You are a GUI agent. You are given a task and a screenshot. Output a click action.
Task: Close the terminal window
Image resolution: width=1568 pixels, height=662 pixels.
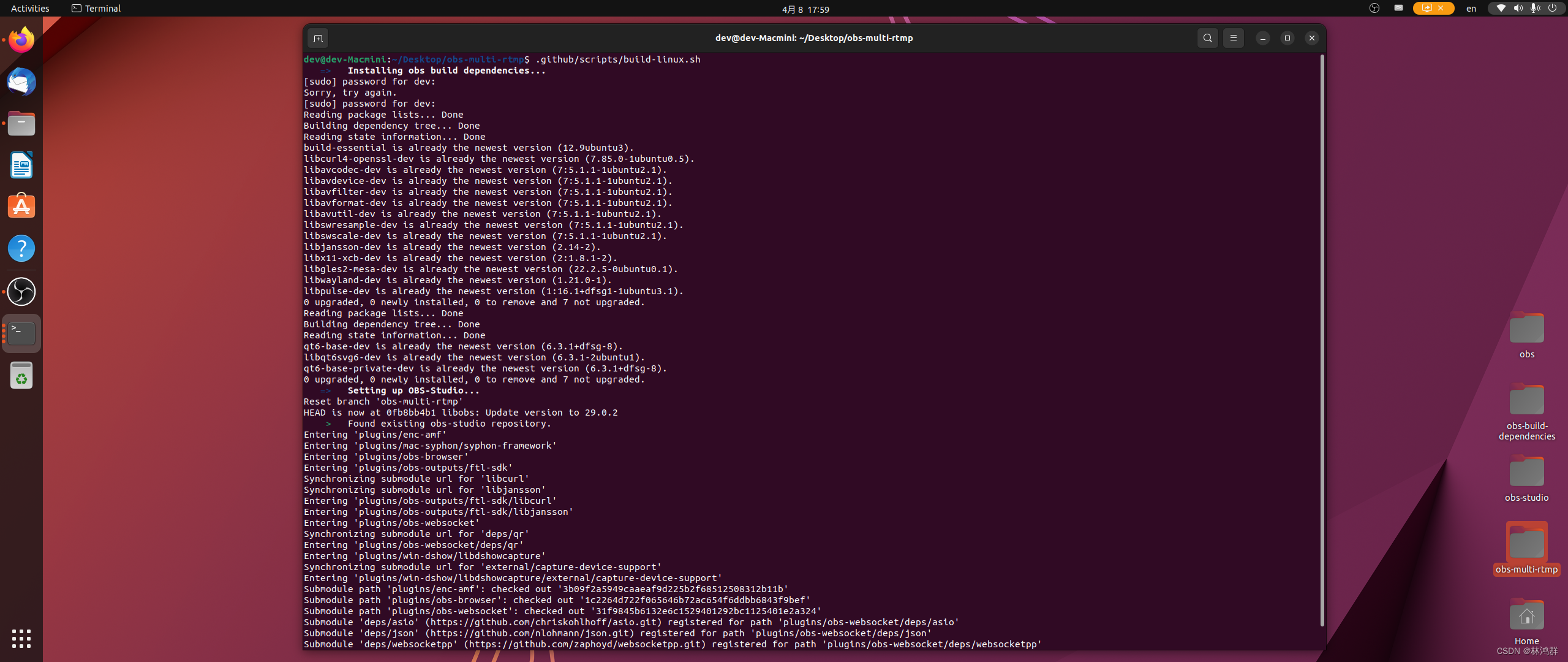1312,38
